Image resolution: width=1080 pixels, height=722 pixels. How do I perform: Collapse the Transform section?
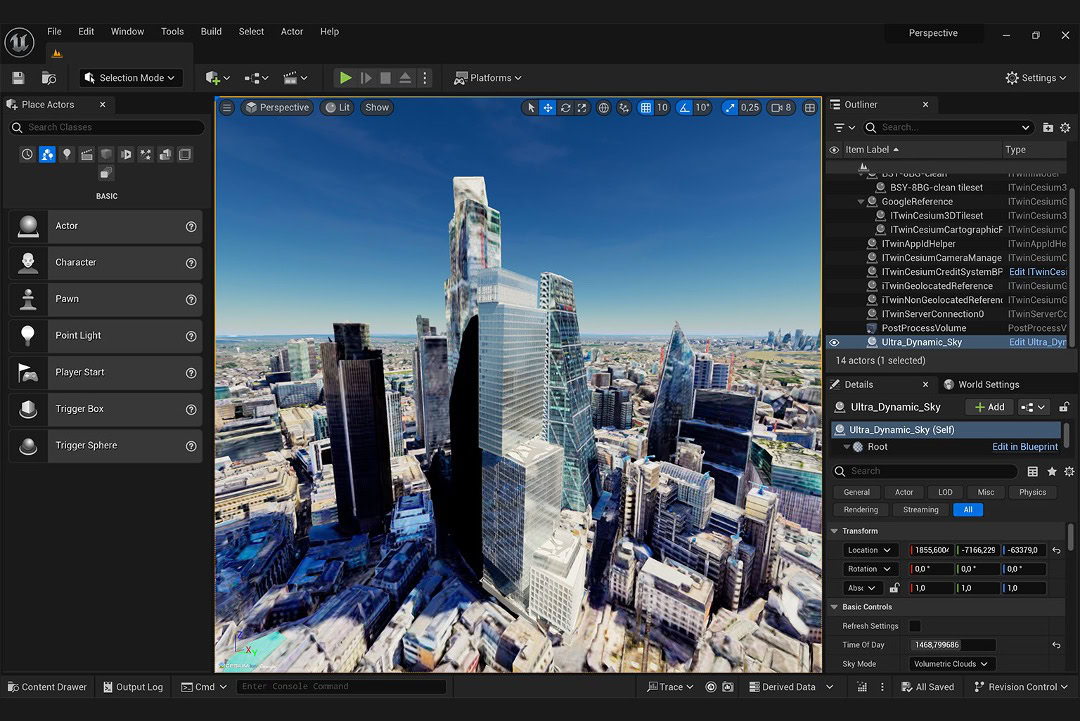coord(835,531)
